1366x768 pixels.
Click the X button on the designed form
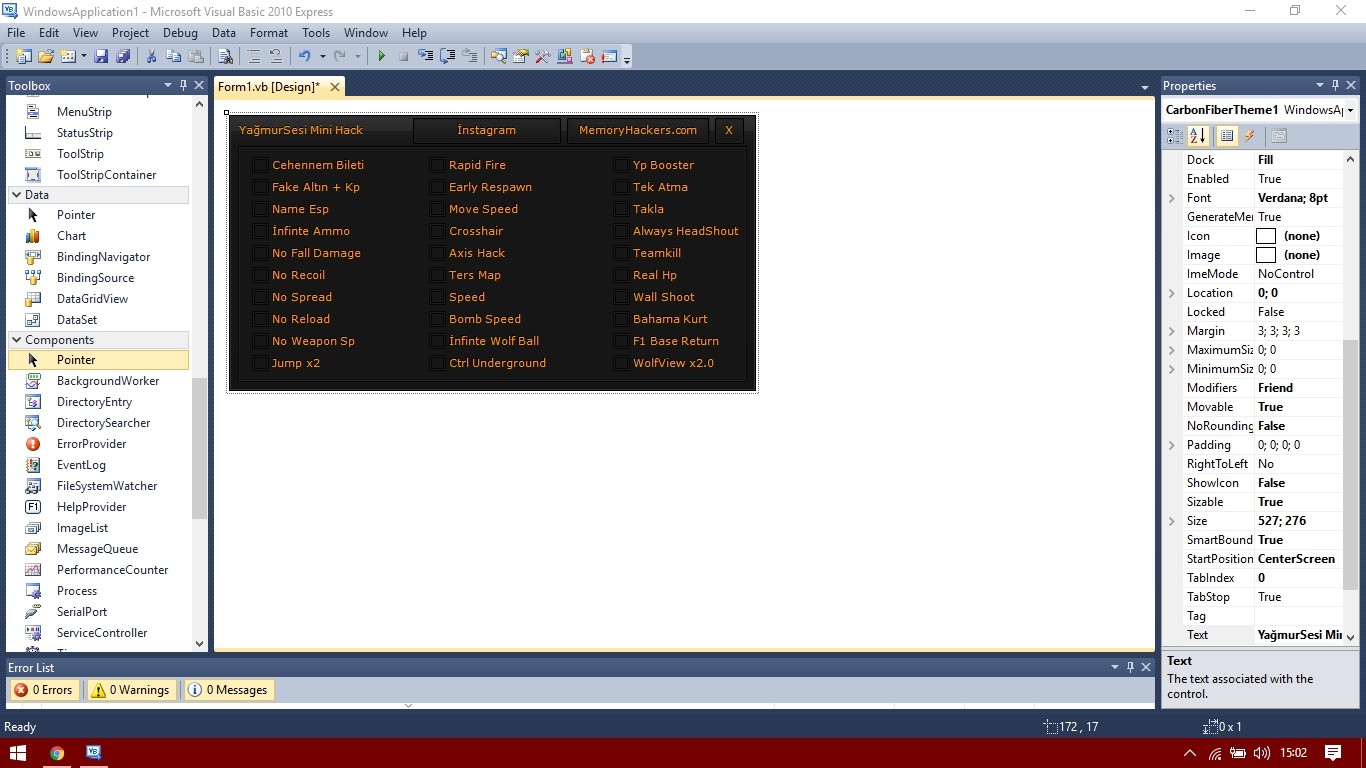[729, 130]
